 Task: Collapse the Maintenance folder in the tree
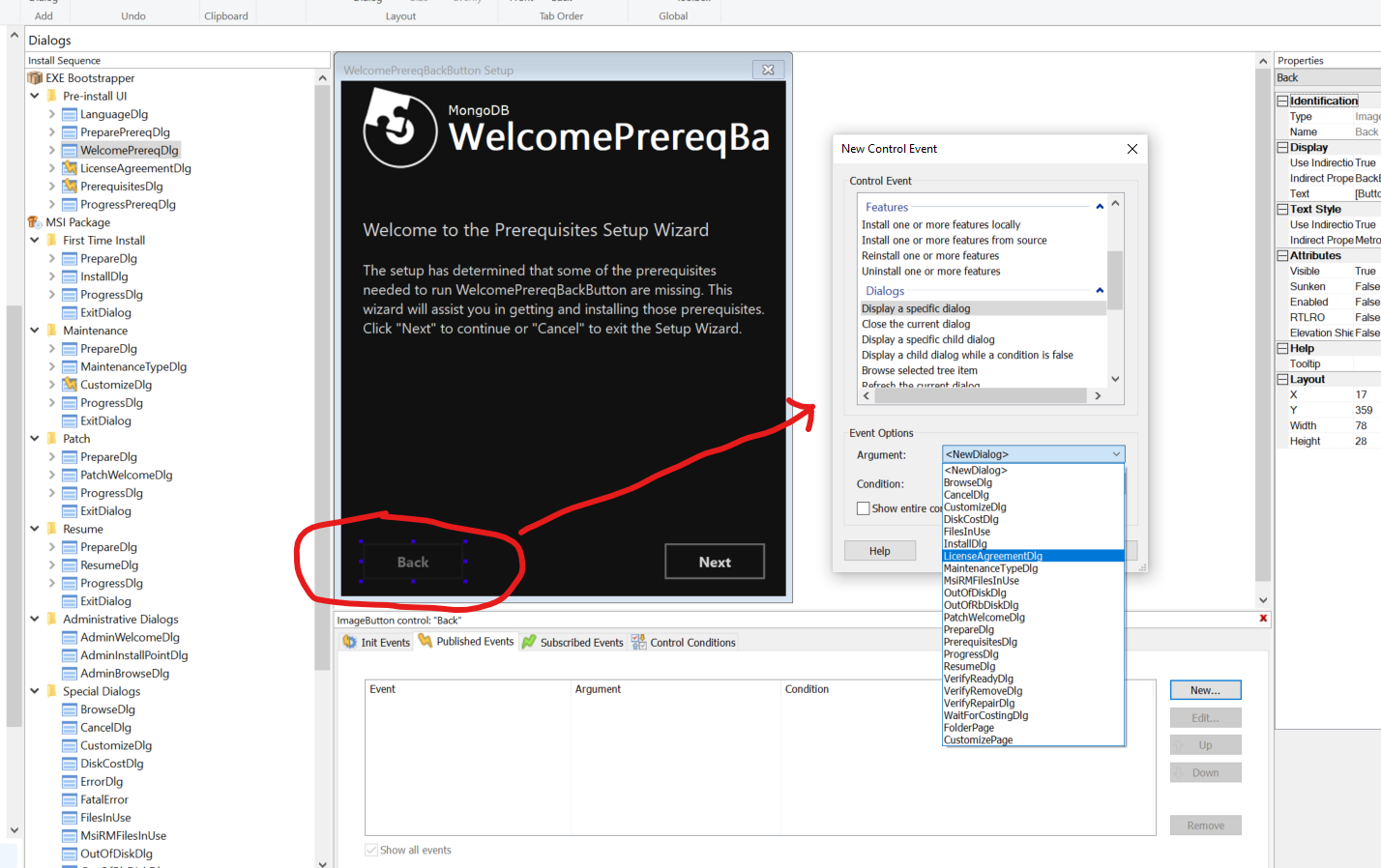point(35,331)
